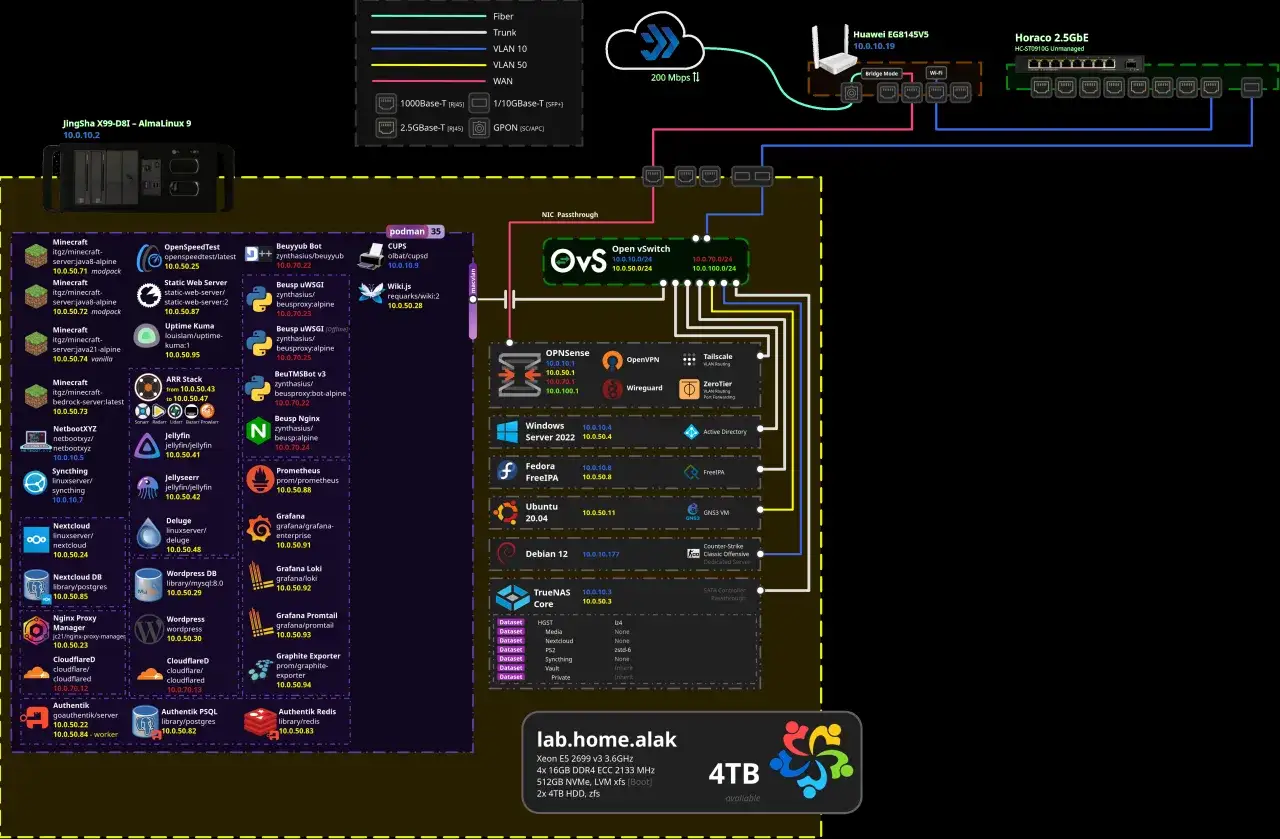Click the Dataset tag beside Vault
The height and width of the screenshot is (839, 1280).
point(510,668)
